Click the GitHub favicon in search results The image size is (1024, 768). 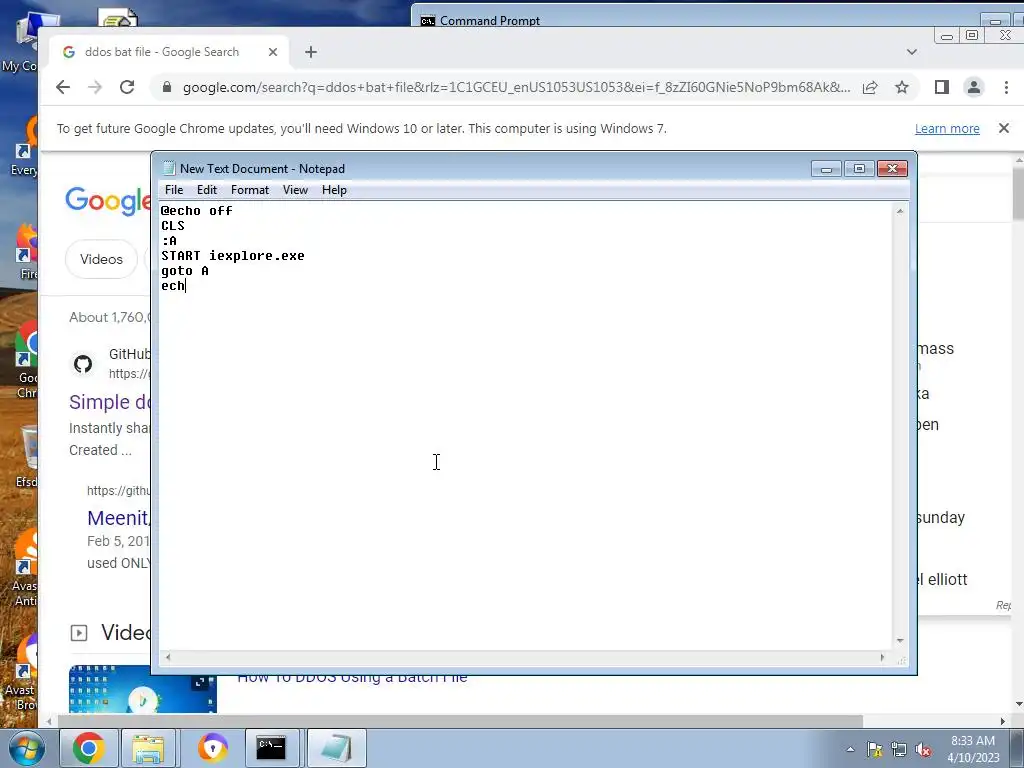83,364
